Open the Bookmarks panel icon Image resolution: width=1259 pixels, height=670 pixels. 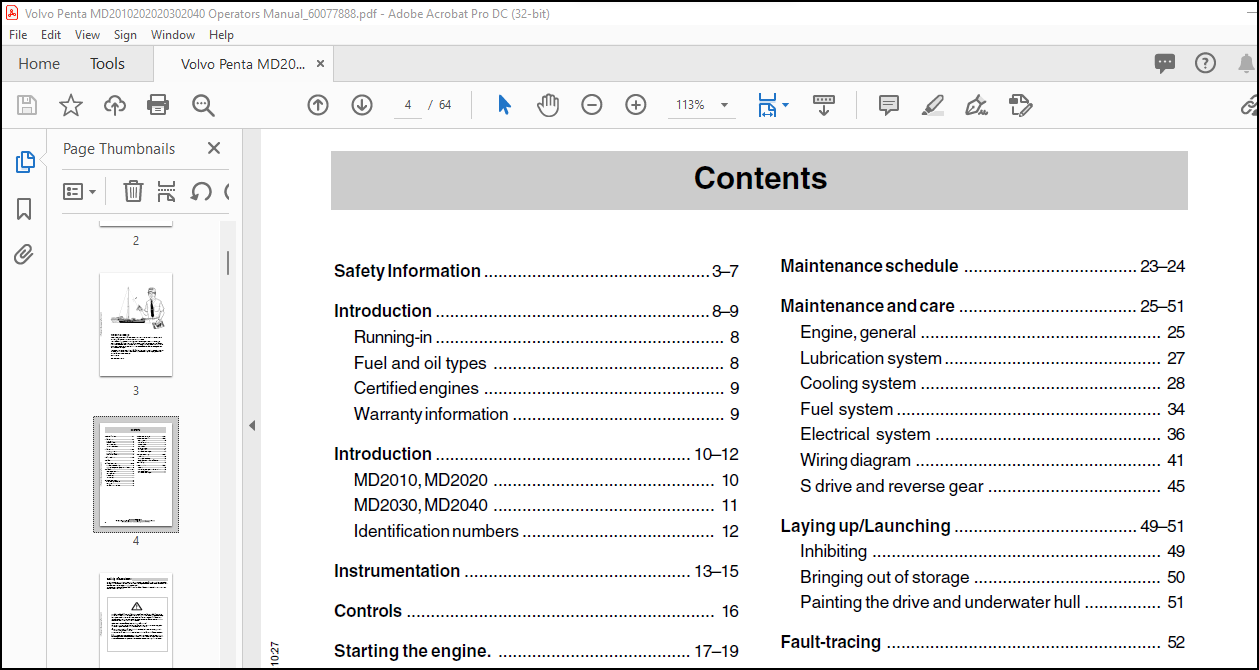click(25, 208)
